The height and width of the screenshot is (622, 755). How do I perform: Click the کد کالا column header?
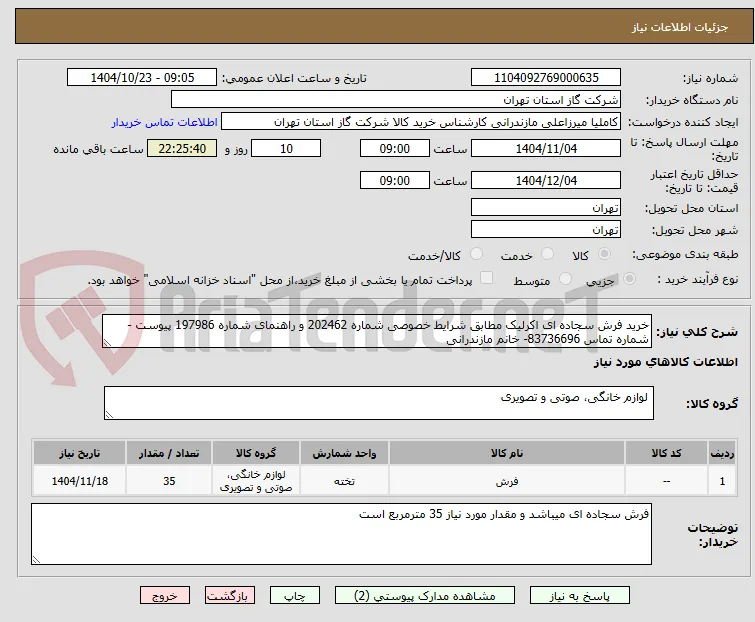click(x=666, y=453)
